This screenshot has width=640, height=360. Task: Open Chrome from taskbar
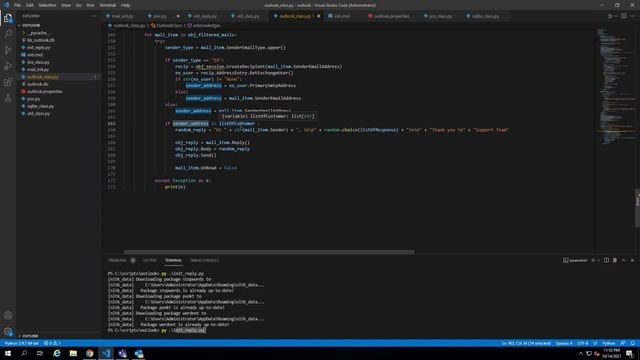89,353
